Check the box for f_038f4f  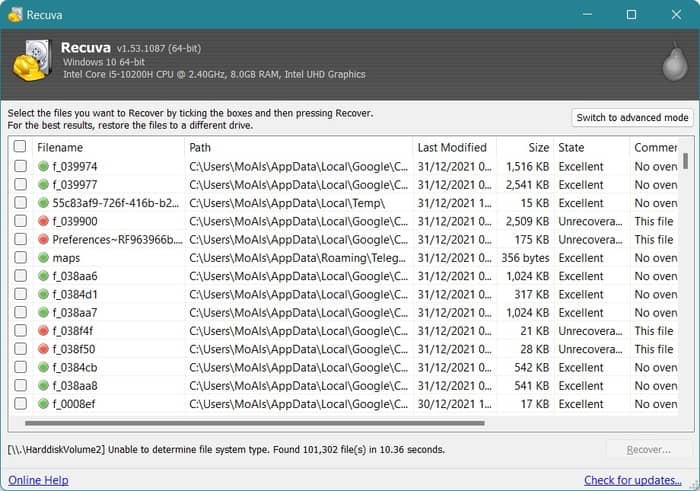tap(20, 331)
